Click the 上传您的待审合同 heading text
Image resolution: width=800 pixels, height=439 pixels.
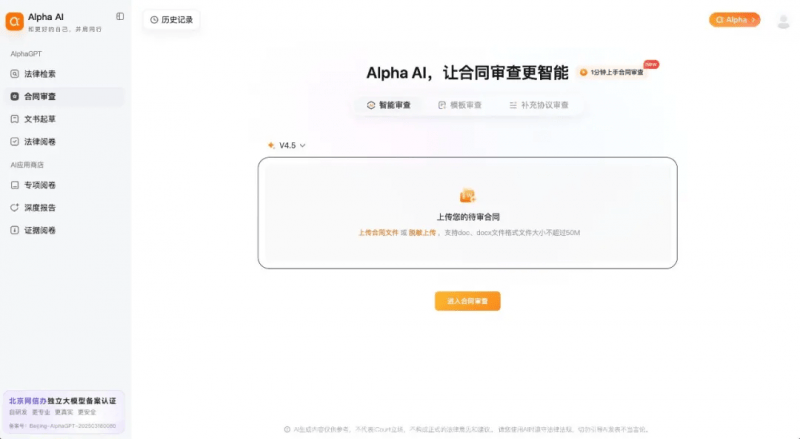coord(468,217)
